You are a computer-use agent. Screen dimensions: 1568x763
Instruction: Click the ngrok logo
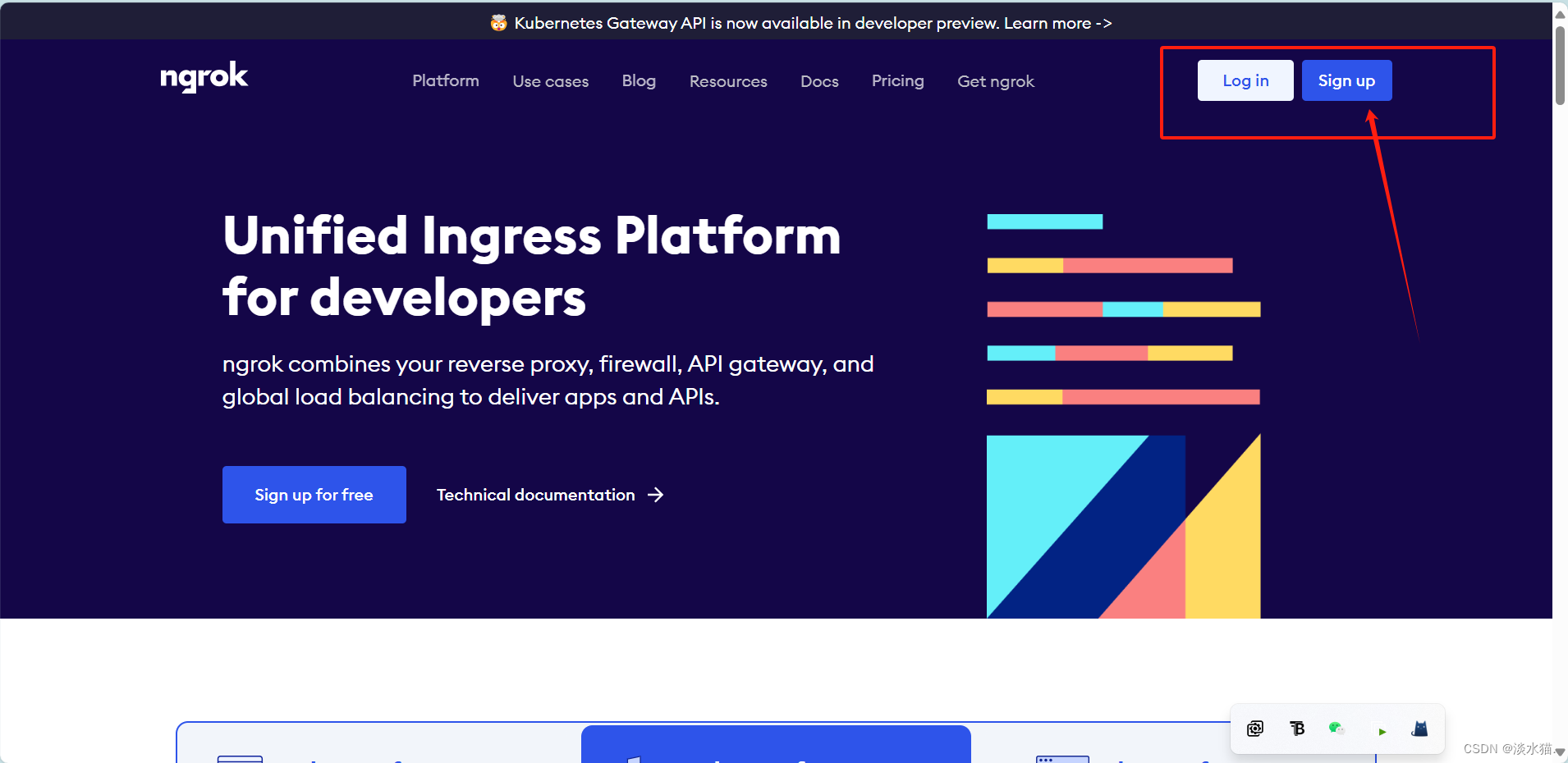[x=204, y=77]
